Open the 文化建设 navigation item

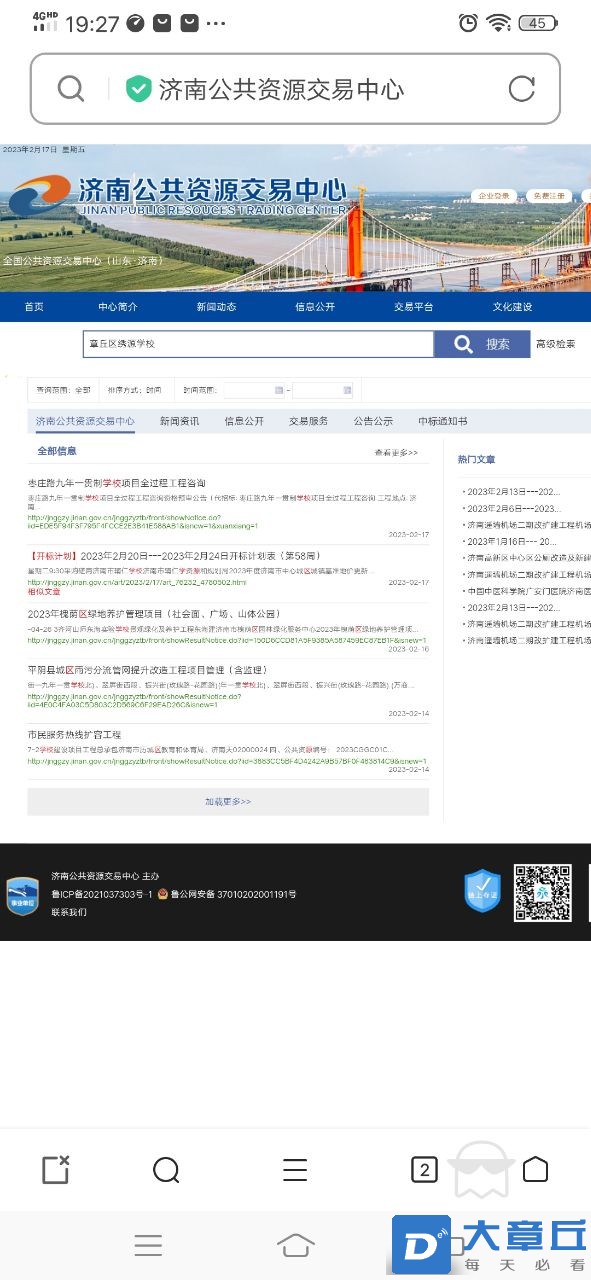click(x=512, y=307)
